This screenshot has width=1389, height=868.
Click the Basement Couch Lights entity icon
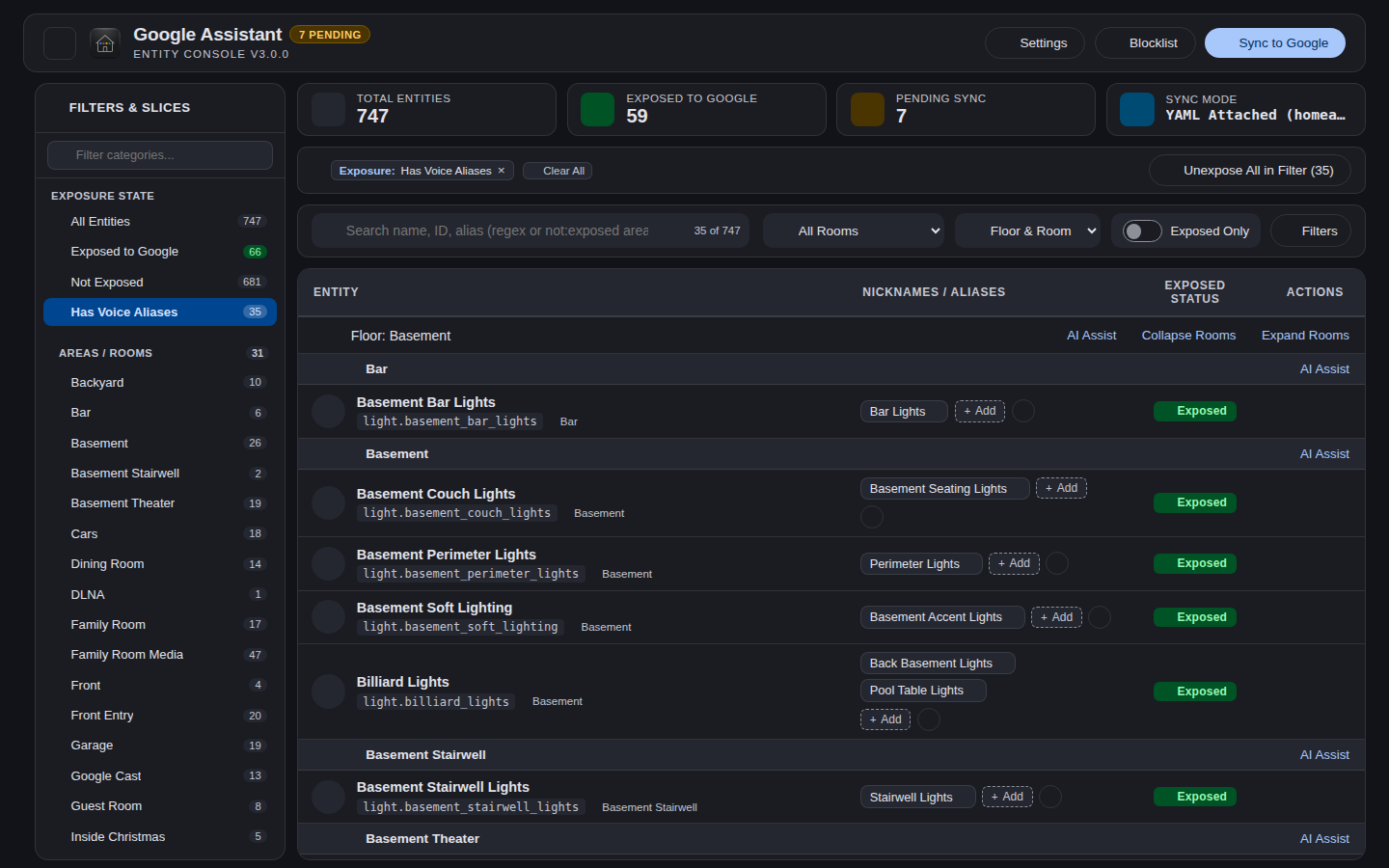328,502
